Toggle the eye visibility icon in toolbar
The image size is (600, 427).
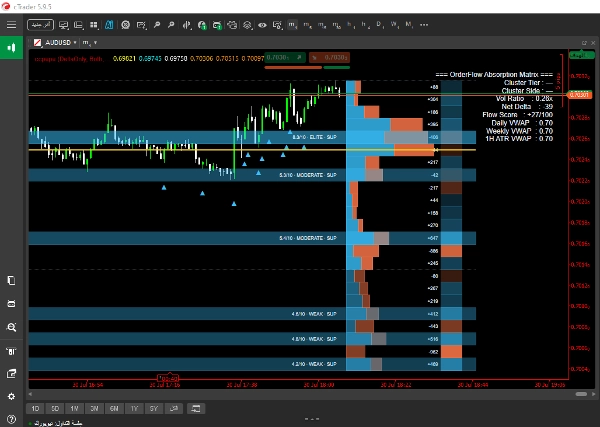tap(262, 25)
